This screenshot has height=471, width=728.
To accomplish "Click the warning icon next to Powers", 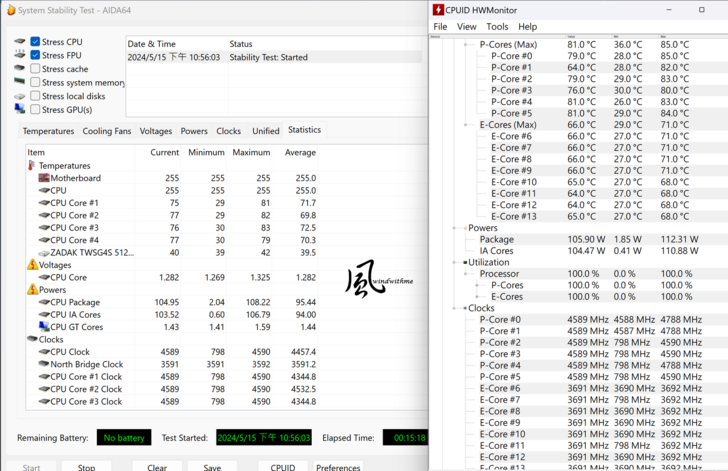I will [32, 290].
